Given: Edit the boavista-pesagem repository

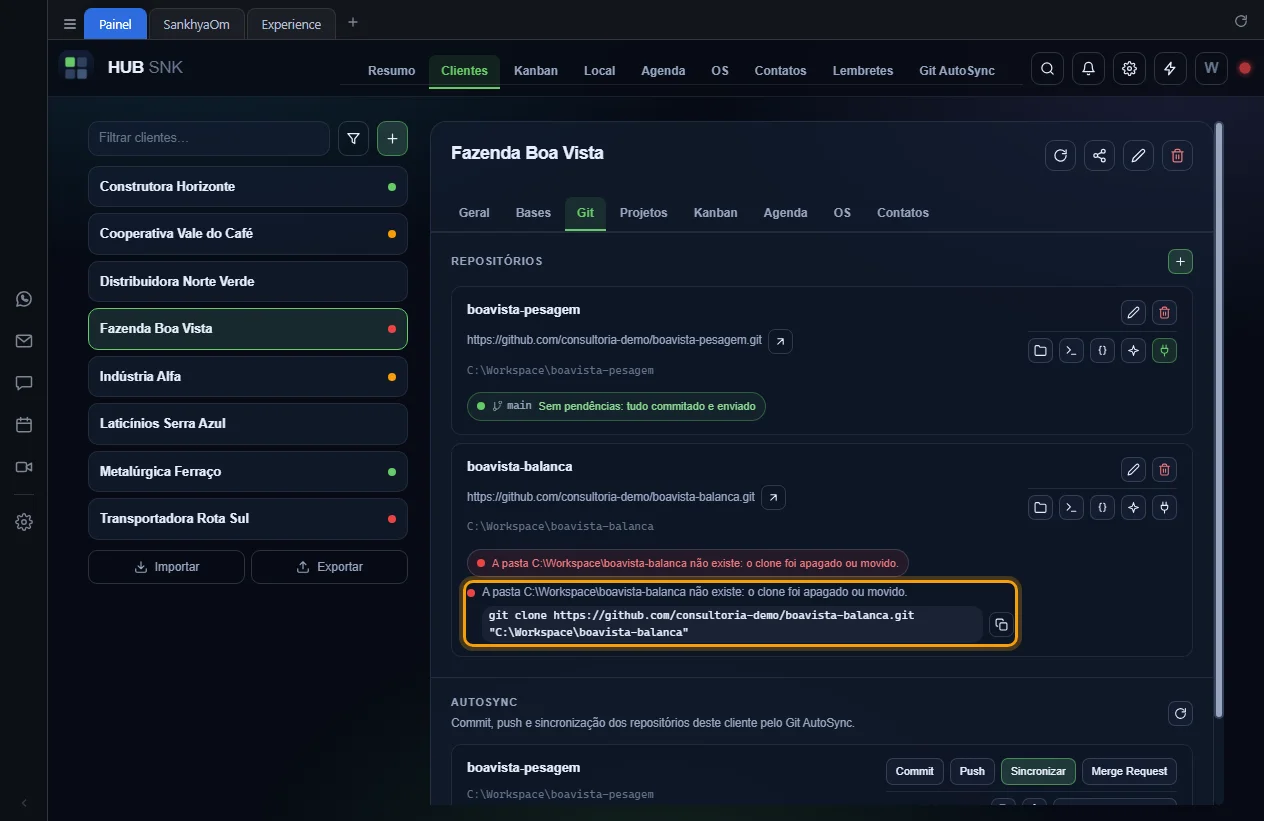Looking at the screenshot, I should tap(1133, 313).
